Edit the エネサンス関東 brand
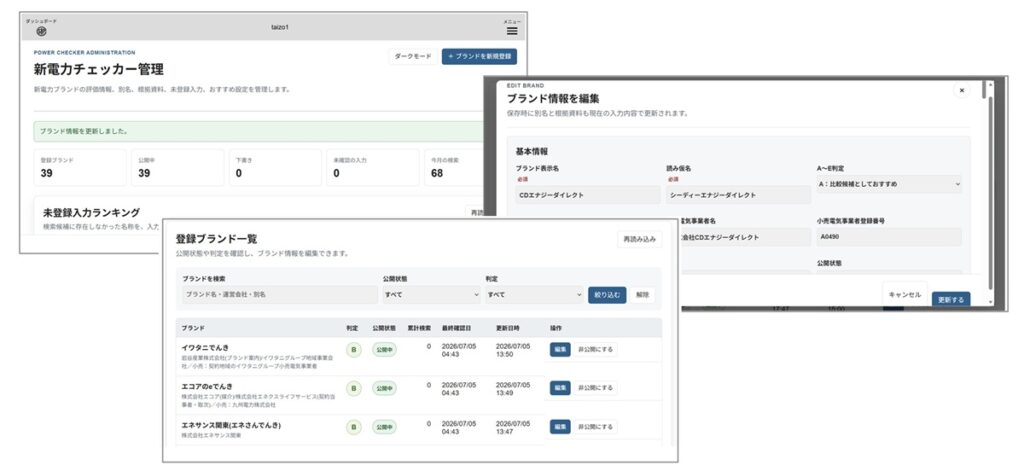The width and height of the screenshot is (1024, 465). (560, 427)
